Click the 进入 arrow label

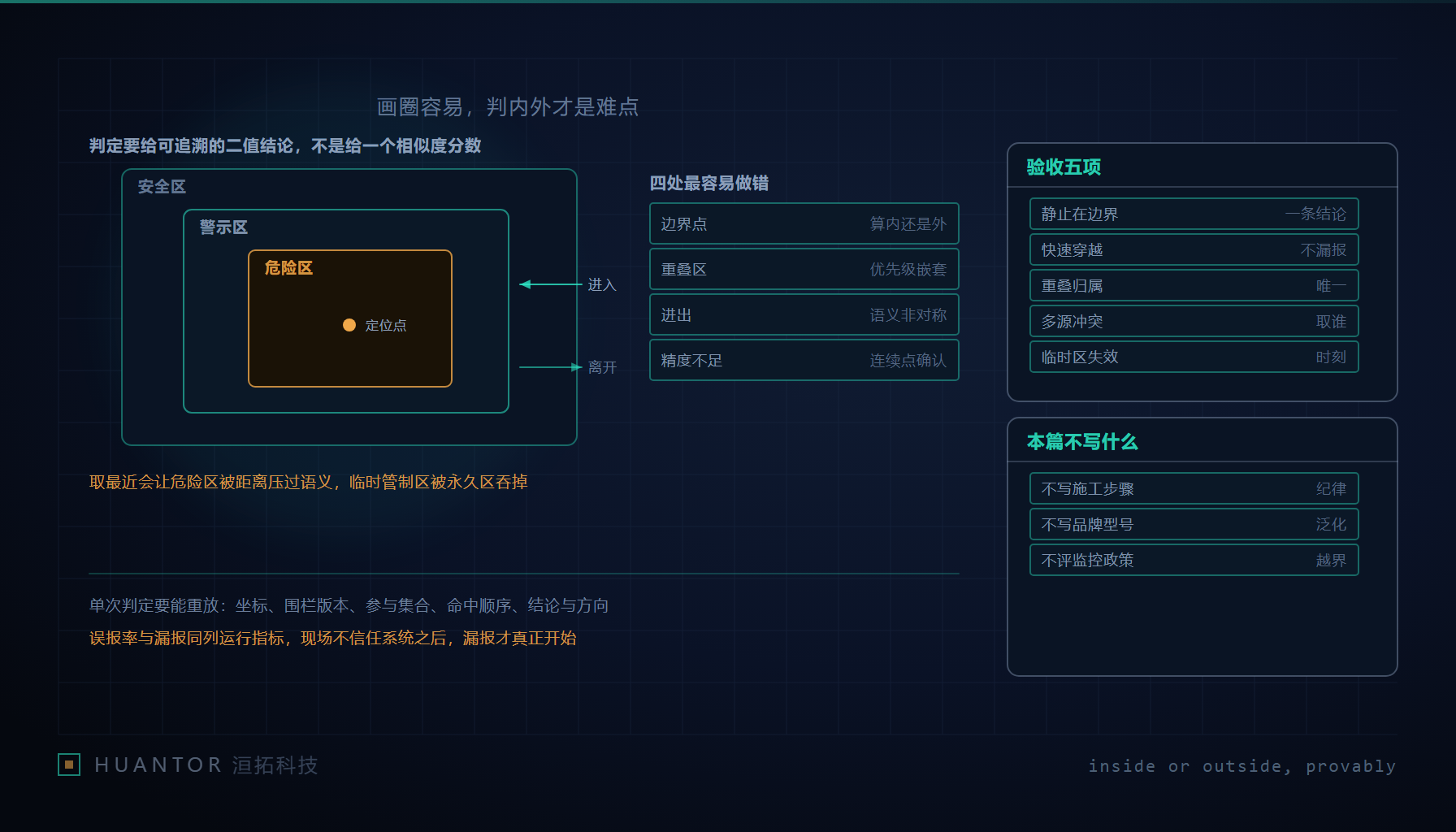pyautogui.click(x=602, y=284)
